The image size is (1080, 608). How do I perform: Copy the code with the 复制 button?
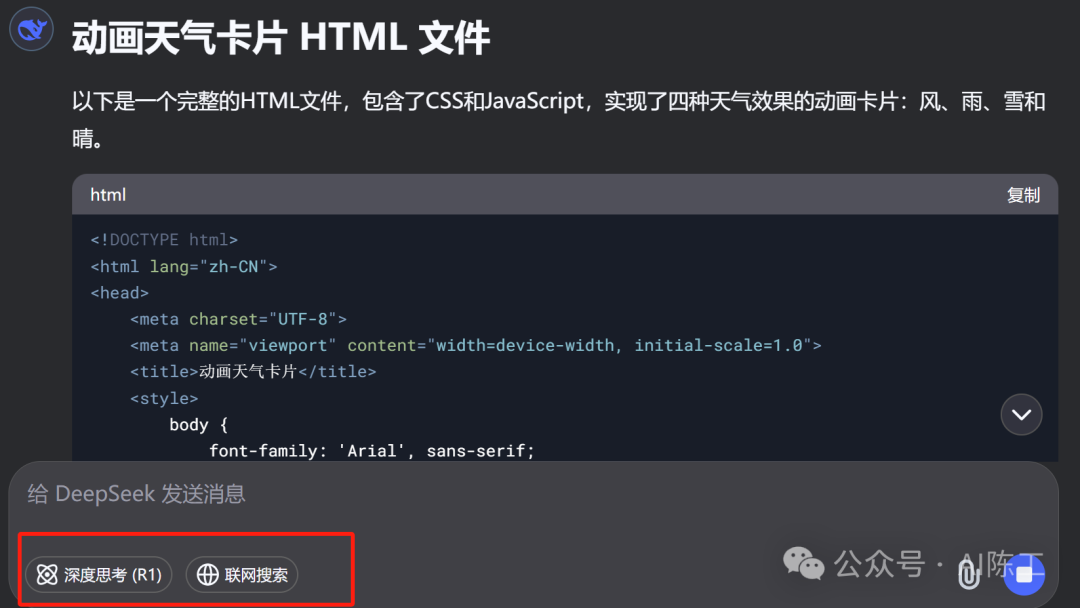(x=1023, y=195)
